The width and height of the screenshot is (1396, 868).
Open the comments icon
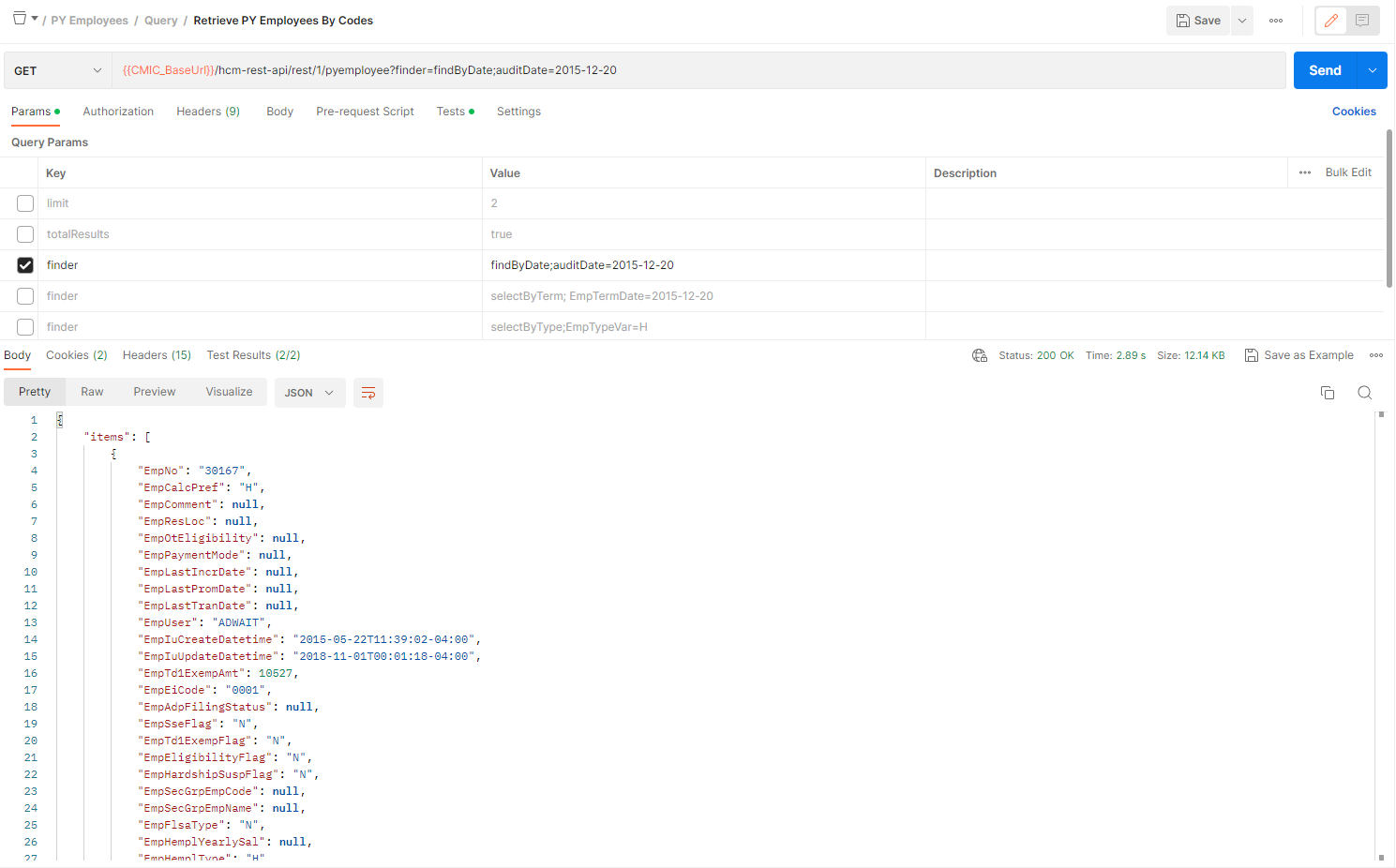[x=1362, y=21]
